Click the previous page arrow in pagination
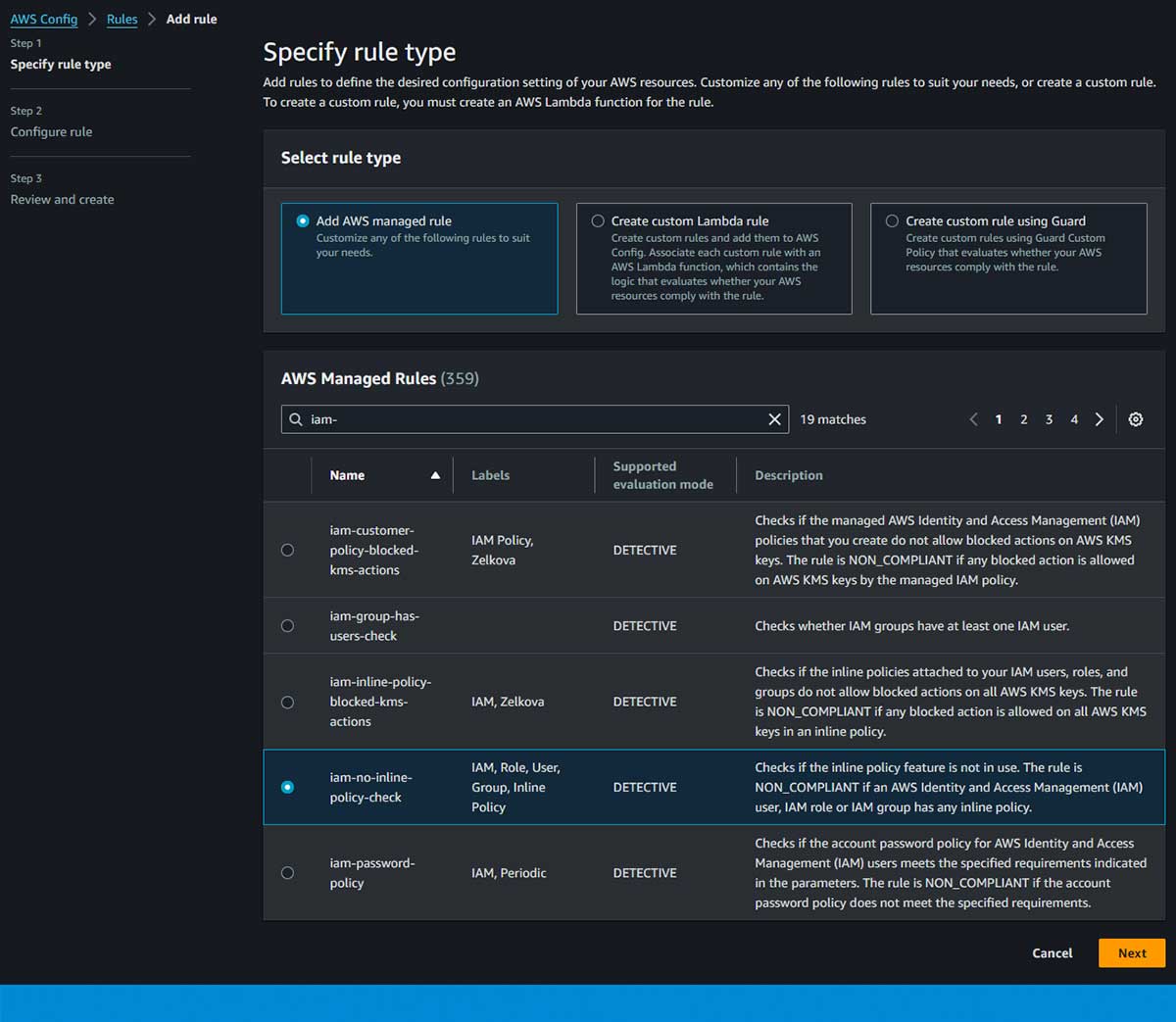The image size is (1176, 1022). (x=973, y=419)
